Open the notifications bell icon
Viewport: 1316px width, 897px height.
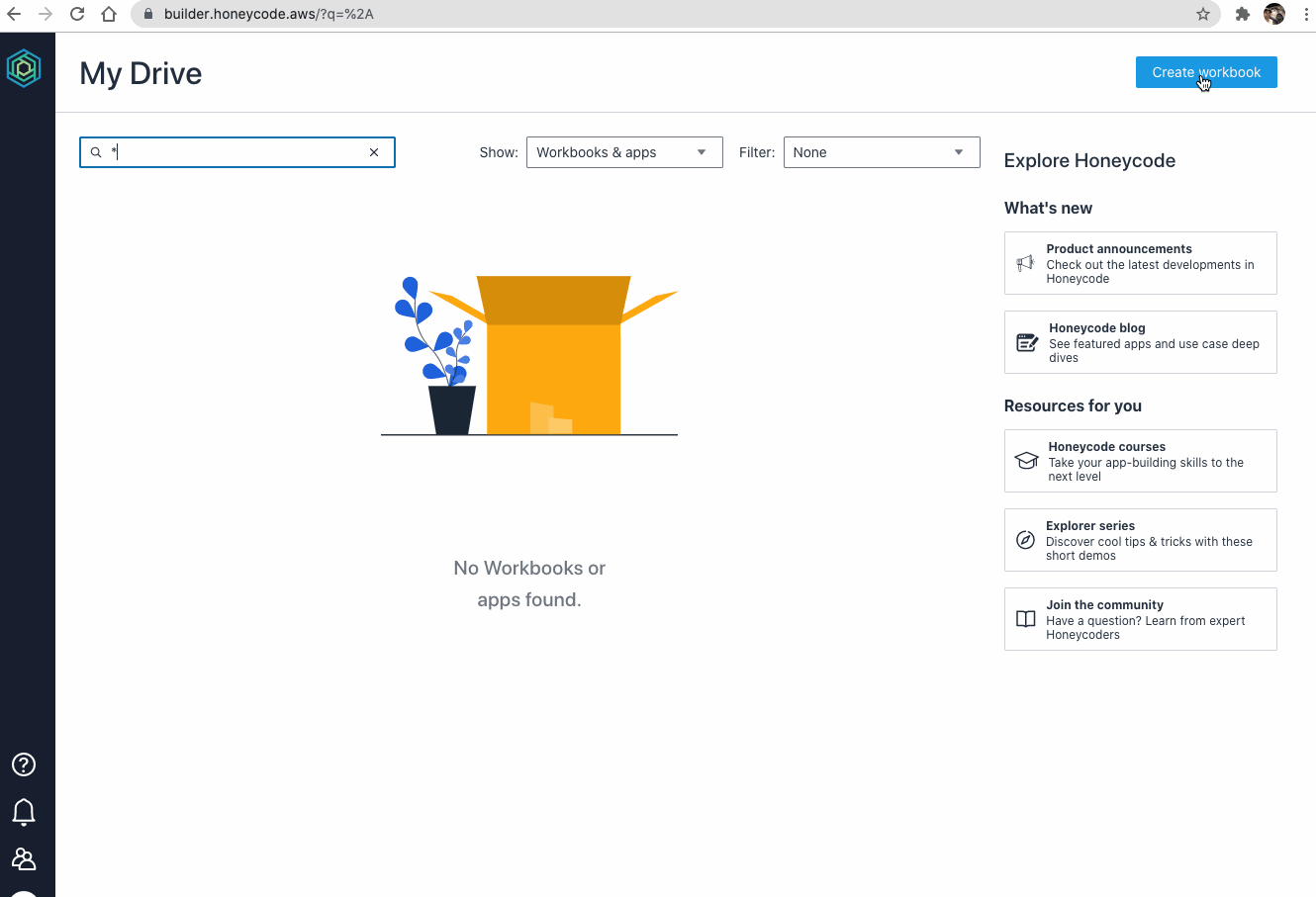24,812
